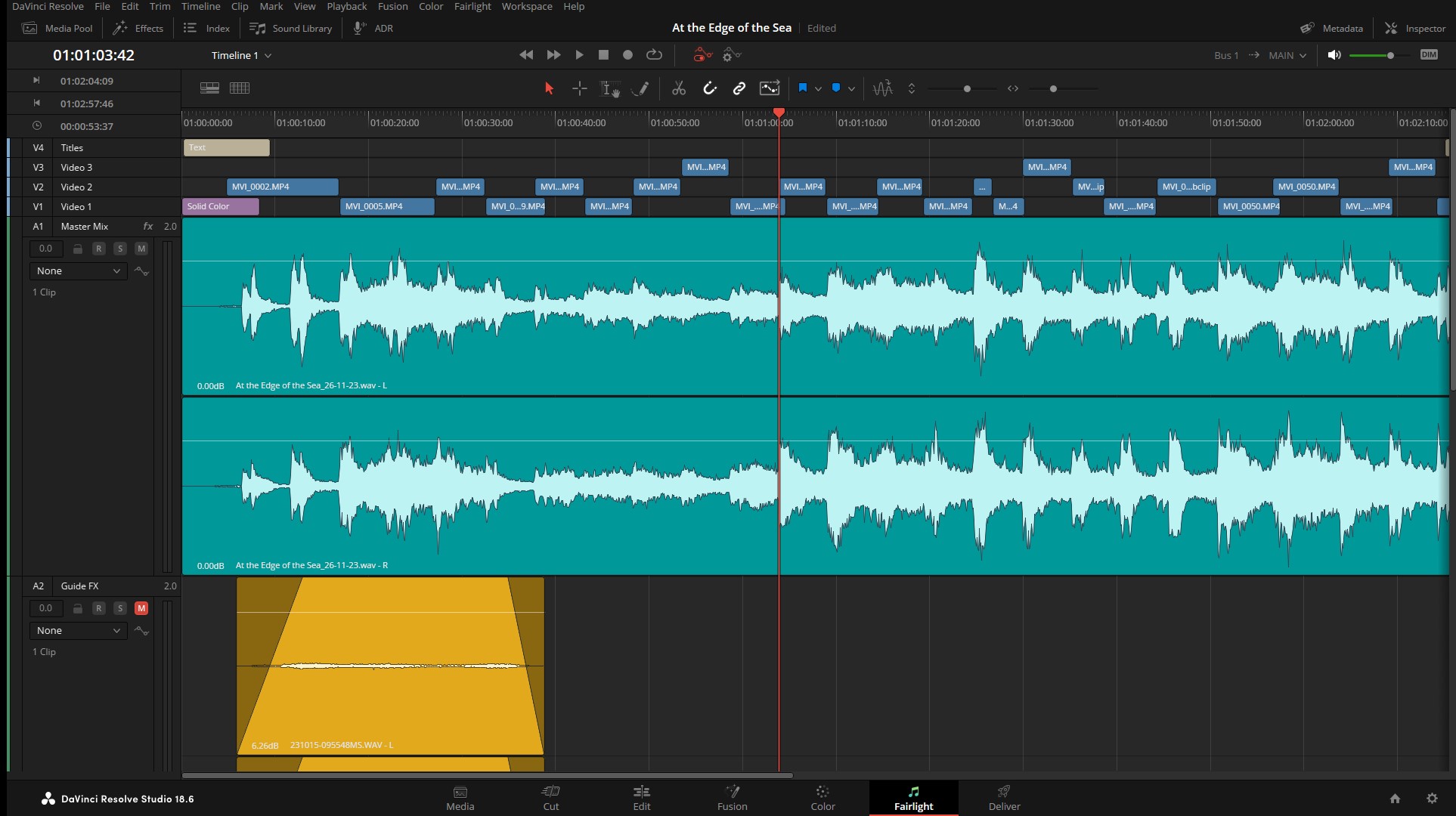Open the flag color dropdown
The height and width of the screenshot is (816, 1456).
pyautogui.click(x=818, y=89)
